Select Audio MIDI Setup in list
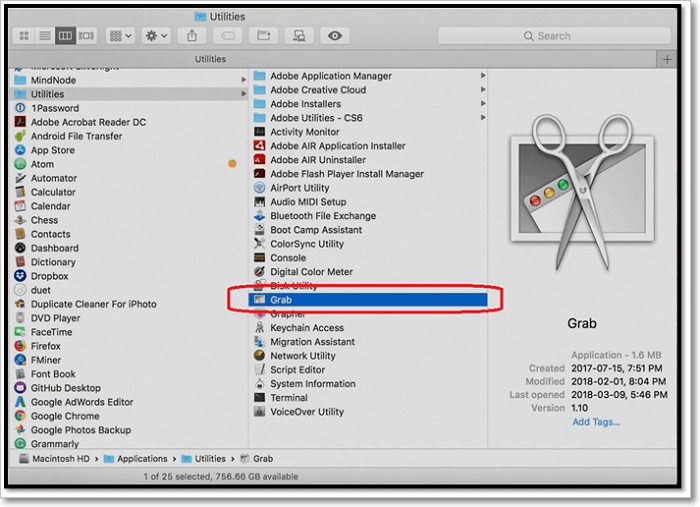The height and width of the screenshot is (507, 700). coord(308,202)
